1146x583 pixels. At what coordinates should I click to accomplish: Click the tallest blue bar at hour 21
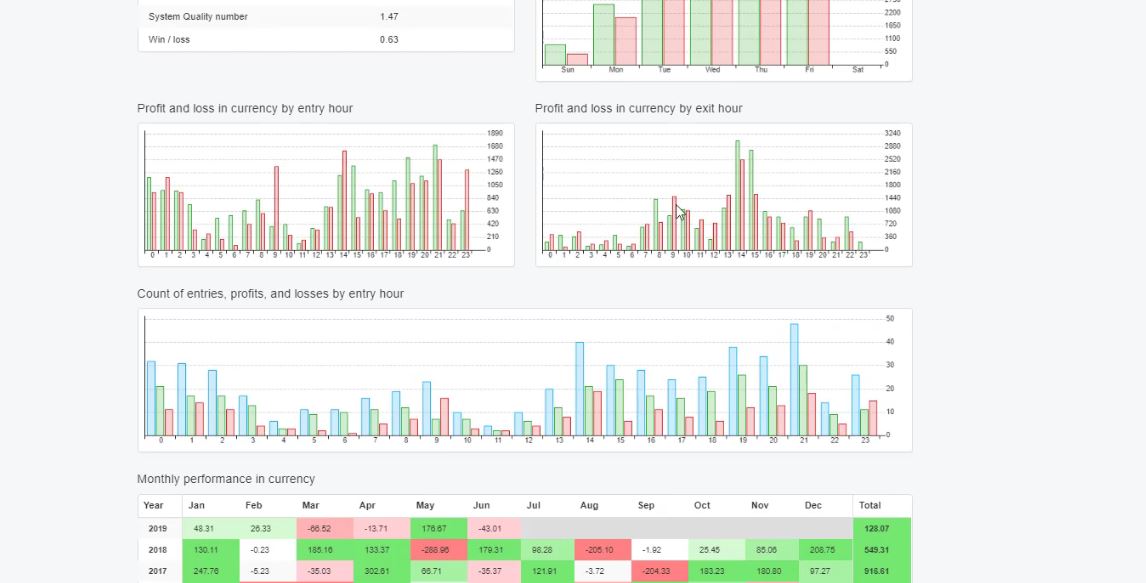click(794, 380)
